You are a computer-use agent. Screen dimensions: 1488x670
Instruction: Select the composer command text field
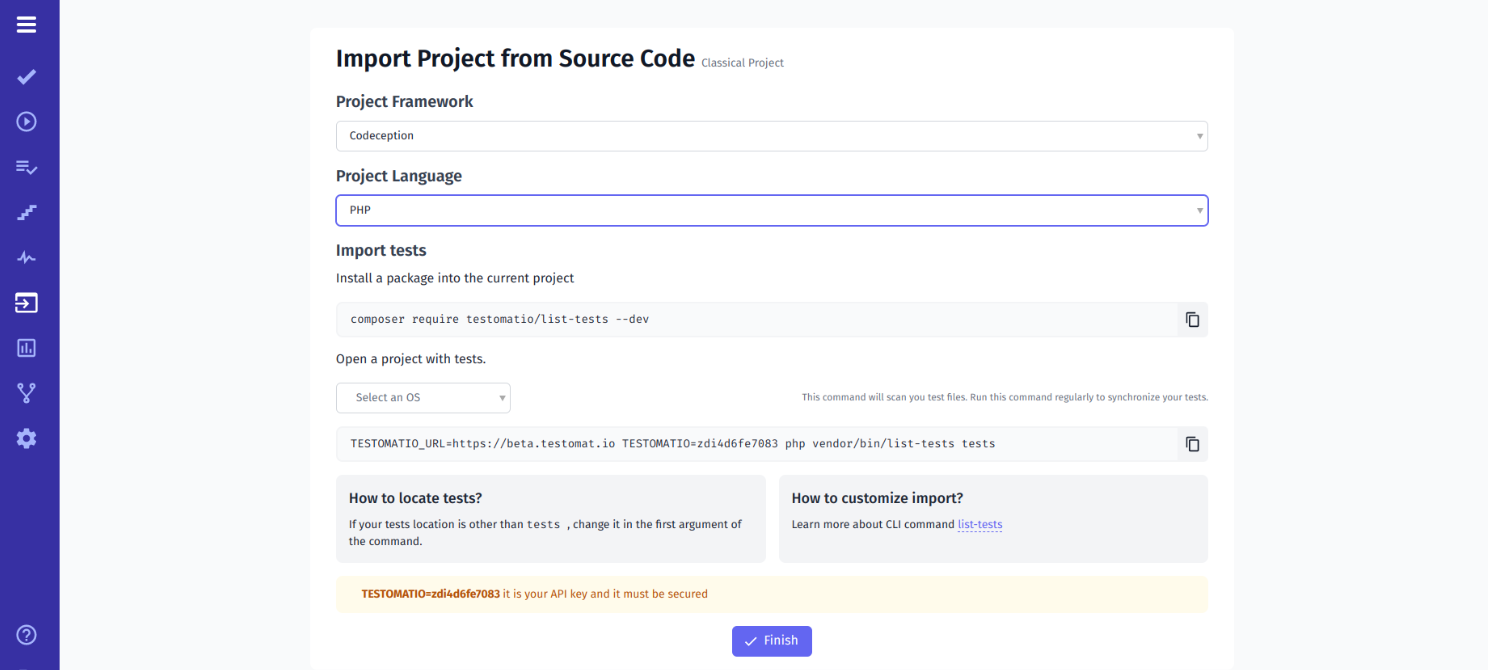[700, 318]
